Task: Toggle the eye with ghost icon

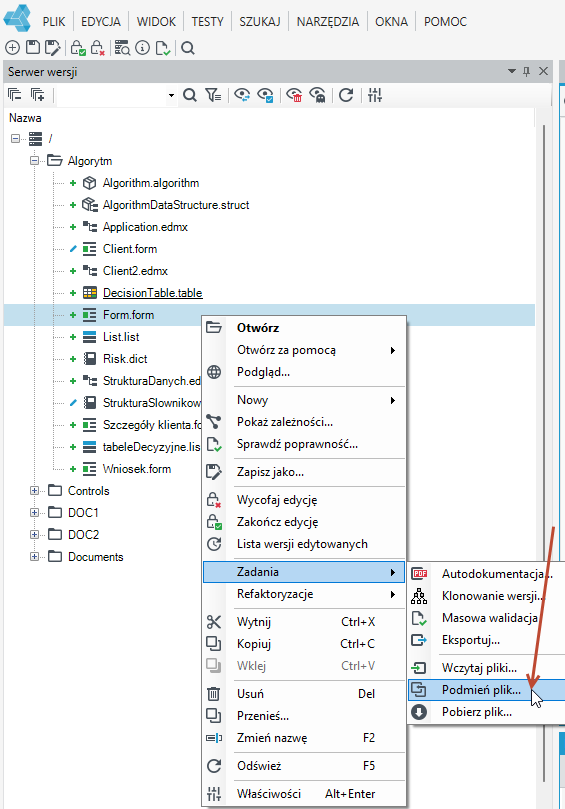Action: click(x=317, y=95)
